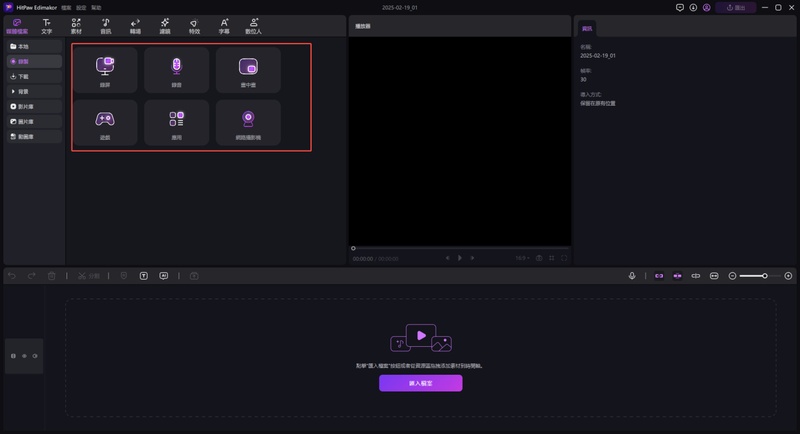Click the Redo arrow in timeline toolbar
800x434 pixels.
(x=32, y=276)
